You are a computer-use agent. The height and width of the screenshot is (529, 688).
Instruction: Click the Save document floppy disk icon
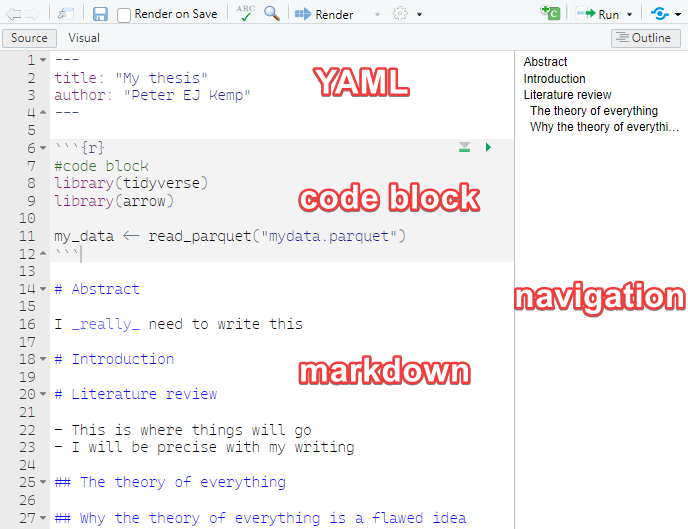point(100,14)
